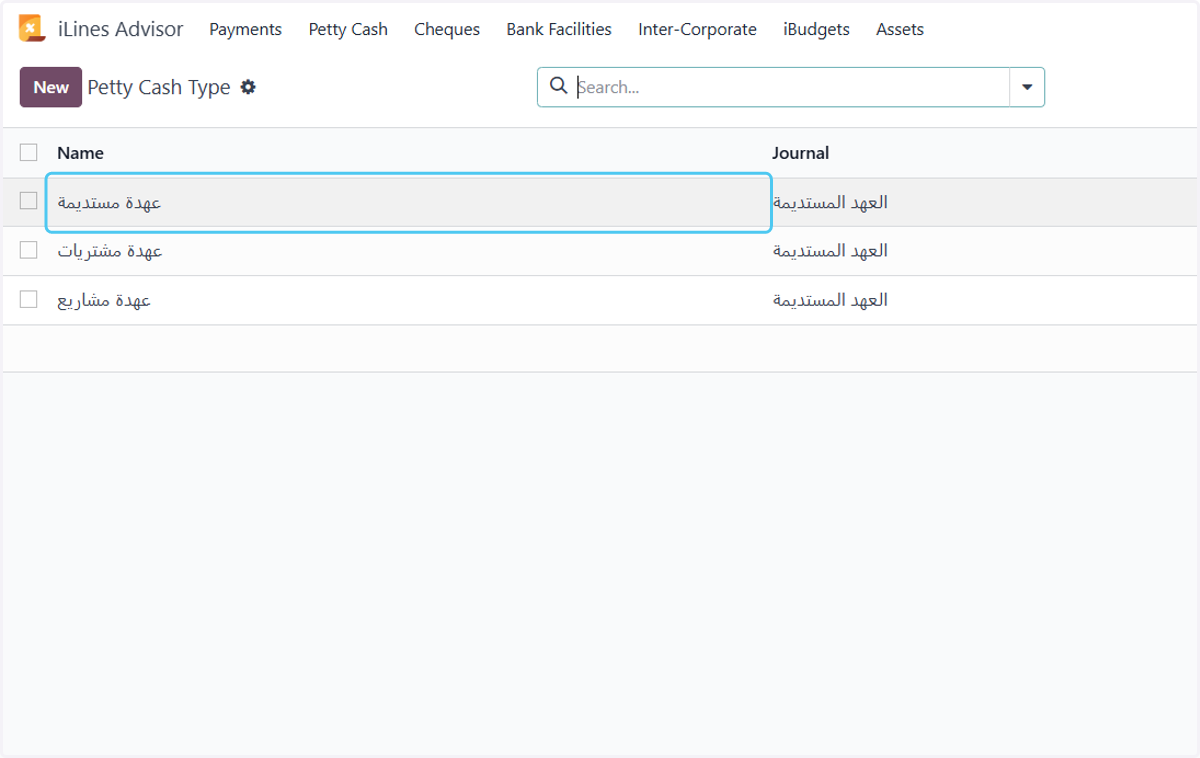Click the New button
The image size is (1200, 758).
pos(51,87)
